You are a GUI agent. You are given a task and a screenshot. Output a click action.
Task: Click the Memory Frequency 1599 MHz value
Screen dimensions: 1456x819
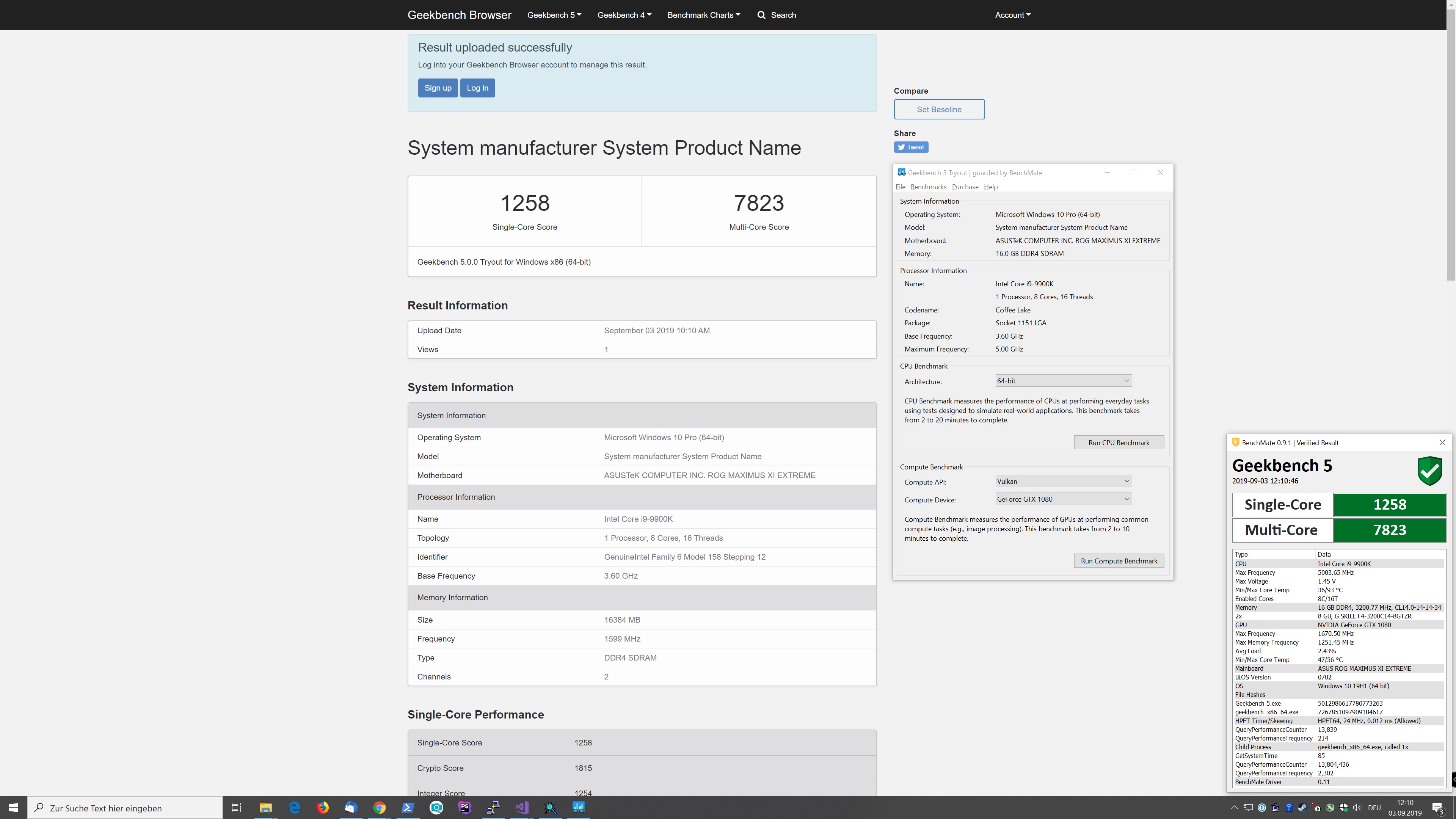(622, 639)
